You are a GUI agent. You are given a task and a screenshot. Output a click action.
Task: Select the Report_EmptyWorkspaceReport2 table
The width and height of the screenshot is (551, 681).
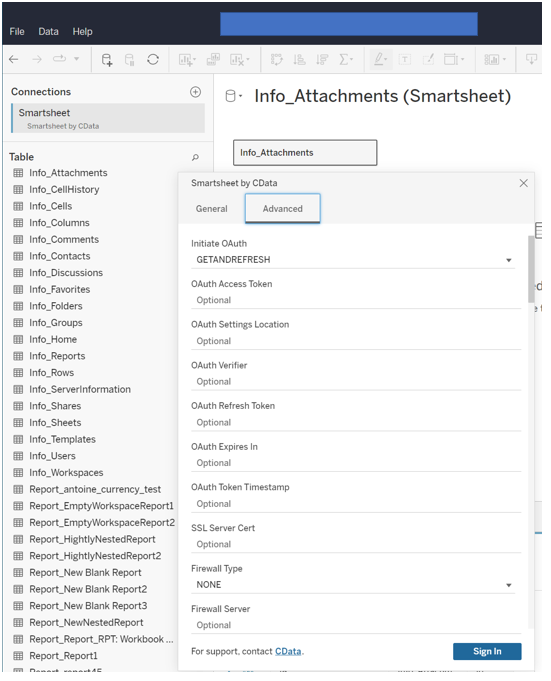[x=102, y=522]
